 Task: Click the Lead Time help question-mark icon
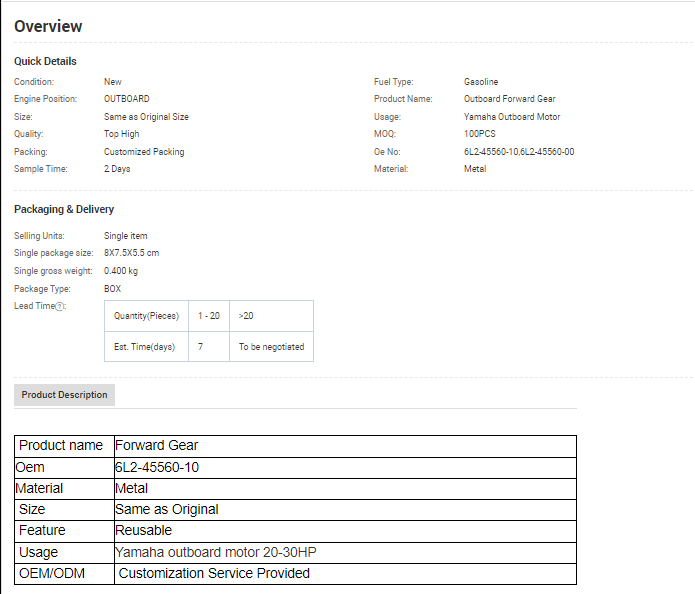pos(61,307)
